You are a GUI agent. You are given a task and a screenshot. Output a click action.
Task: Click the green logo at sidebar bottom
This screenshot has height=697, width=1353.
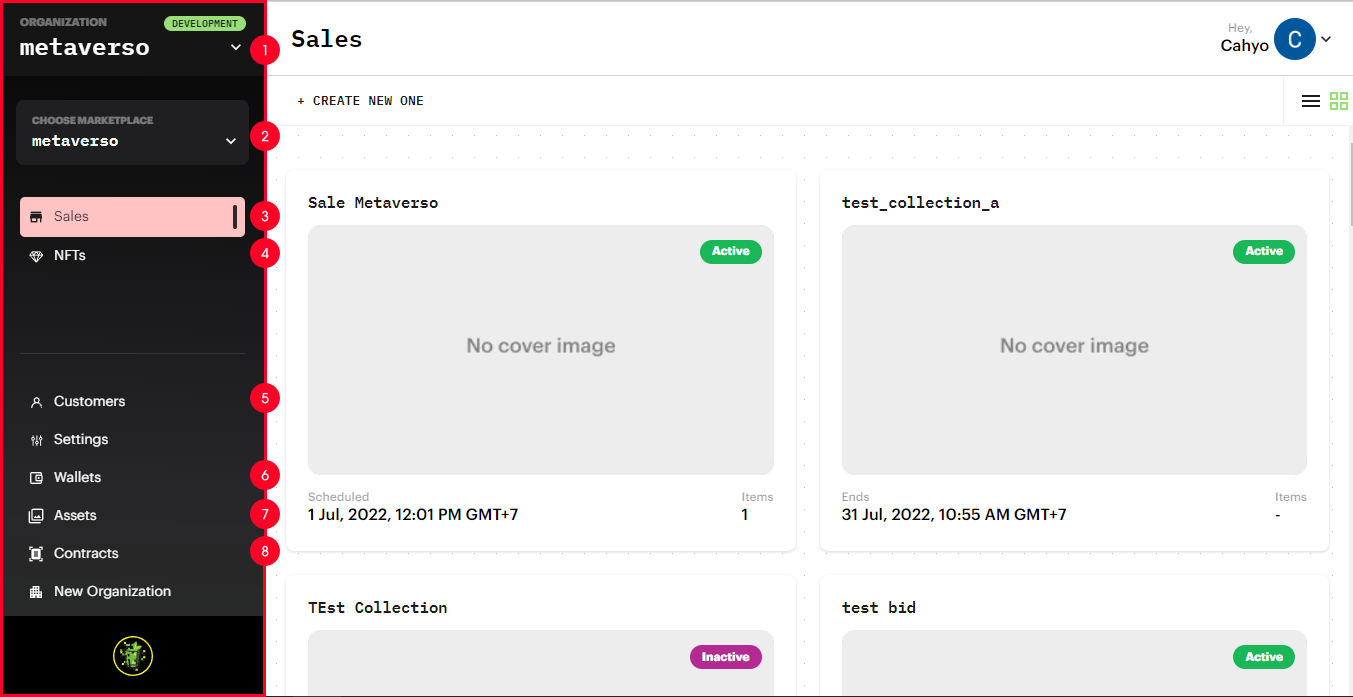point(132,656)
